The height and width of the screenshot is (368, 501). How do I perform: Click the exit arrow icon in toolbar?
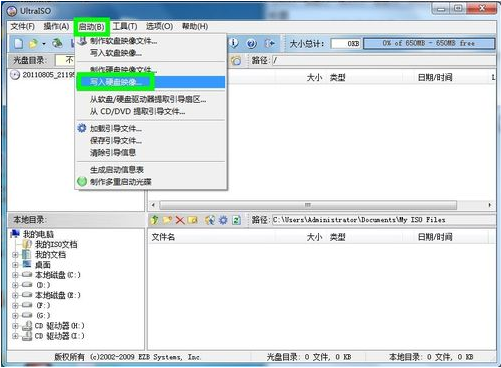269,43
